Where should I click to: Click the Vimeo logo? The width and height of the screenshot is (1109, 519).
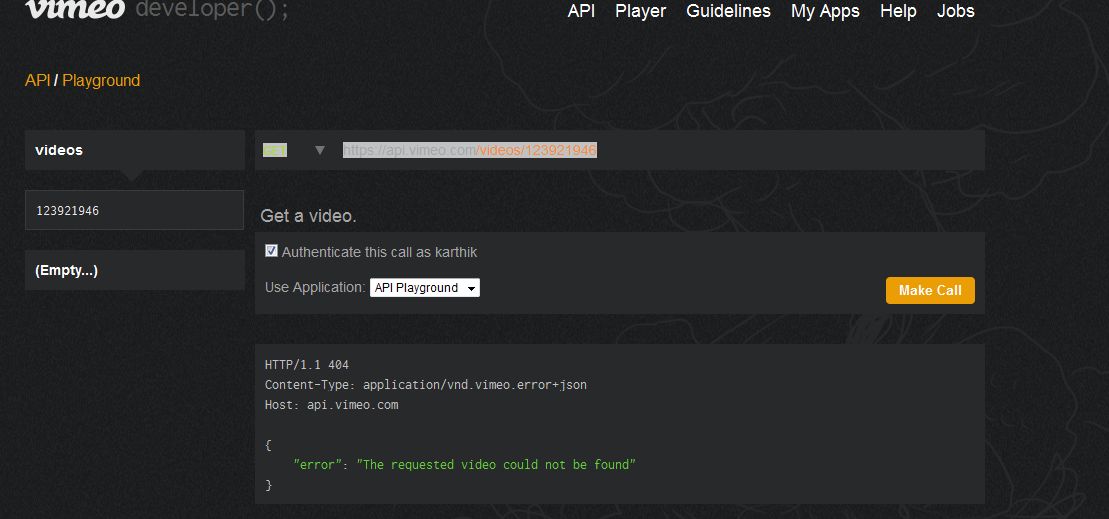[75, 8]
